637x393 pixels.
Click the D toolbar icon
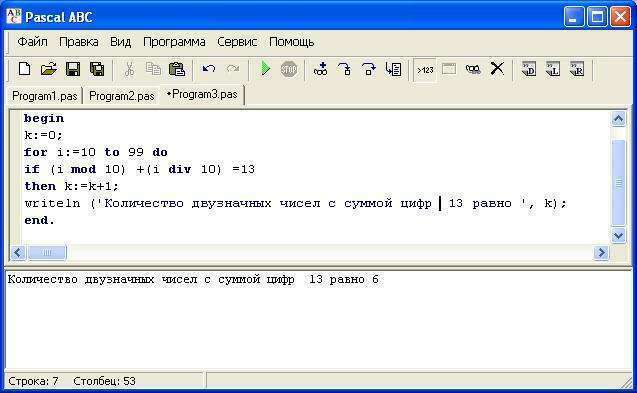click(x=529, y=69)
